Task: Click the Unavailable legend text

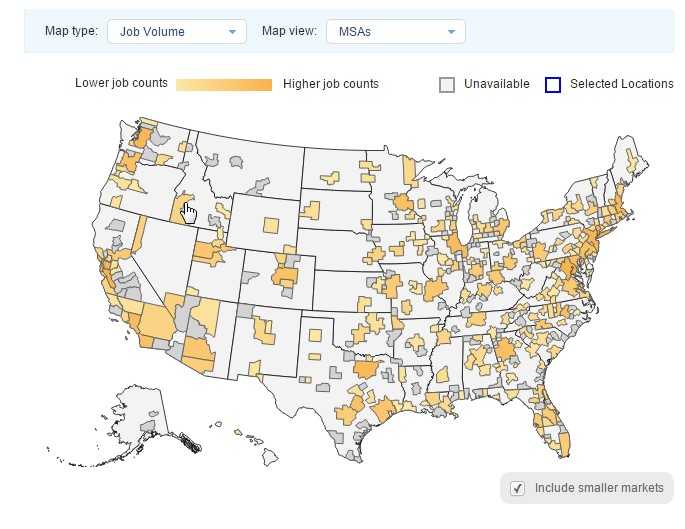Action: (497, 84)
